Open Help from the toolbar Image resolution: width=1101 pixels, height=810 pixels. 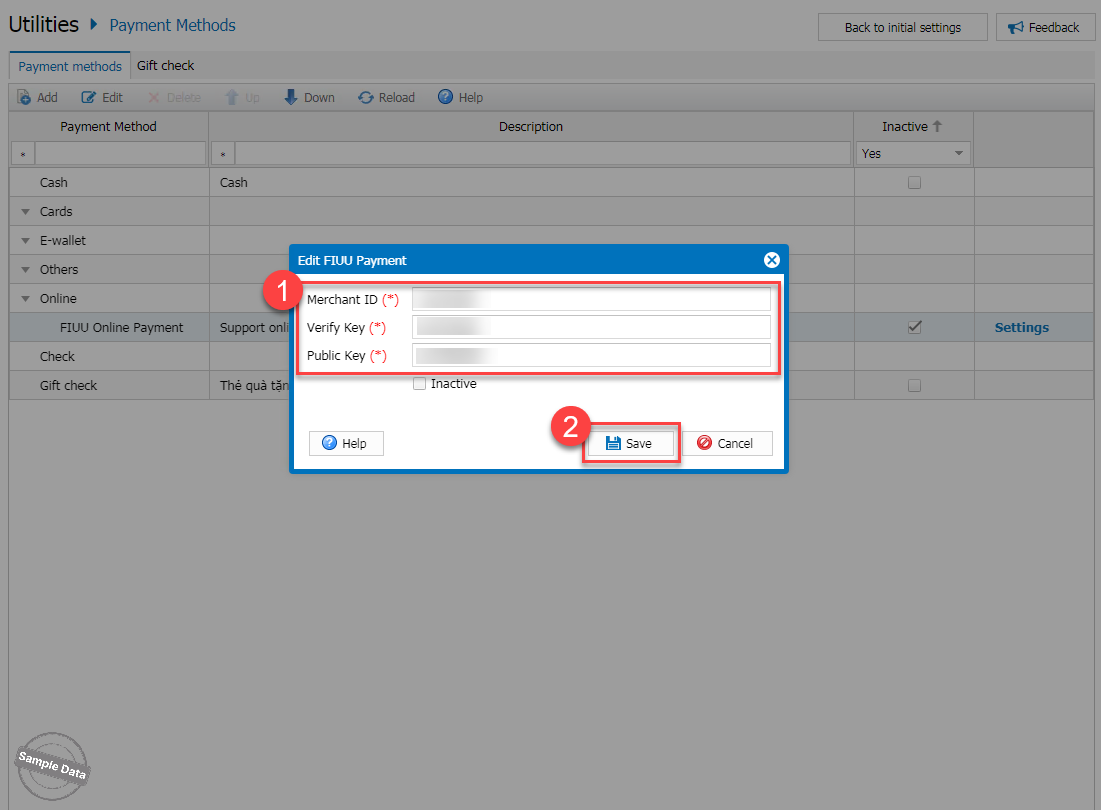446,97
